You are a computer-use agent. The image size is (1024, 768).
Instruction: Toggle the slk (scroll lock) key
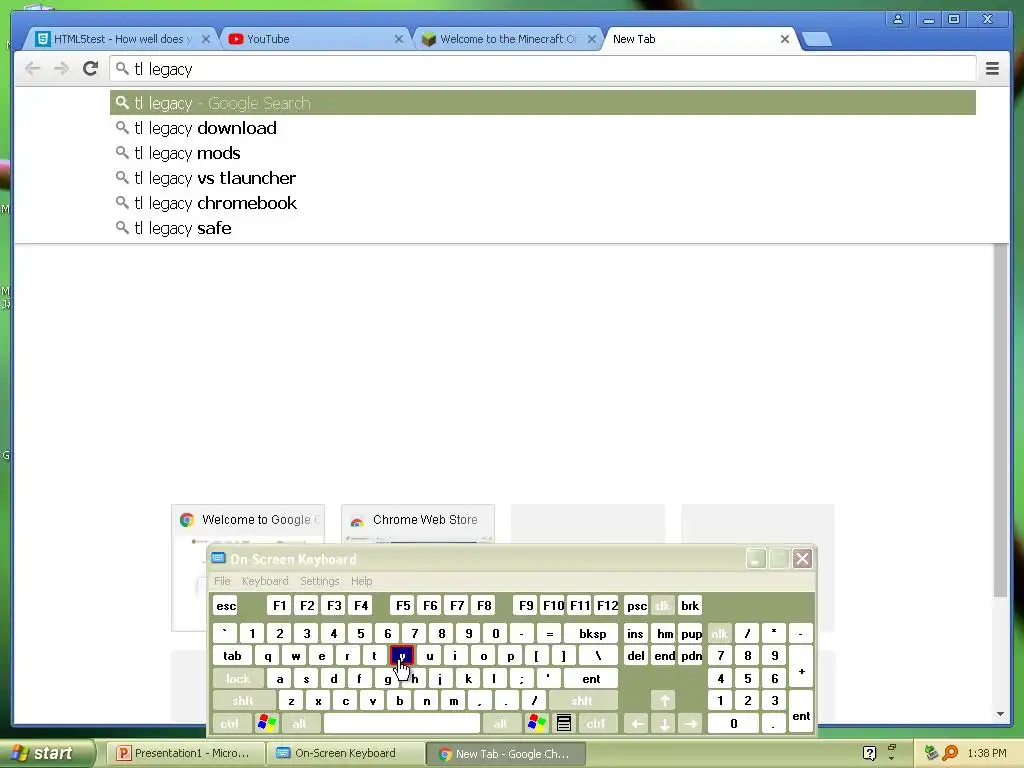(662, 605)
